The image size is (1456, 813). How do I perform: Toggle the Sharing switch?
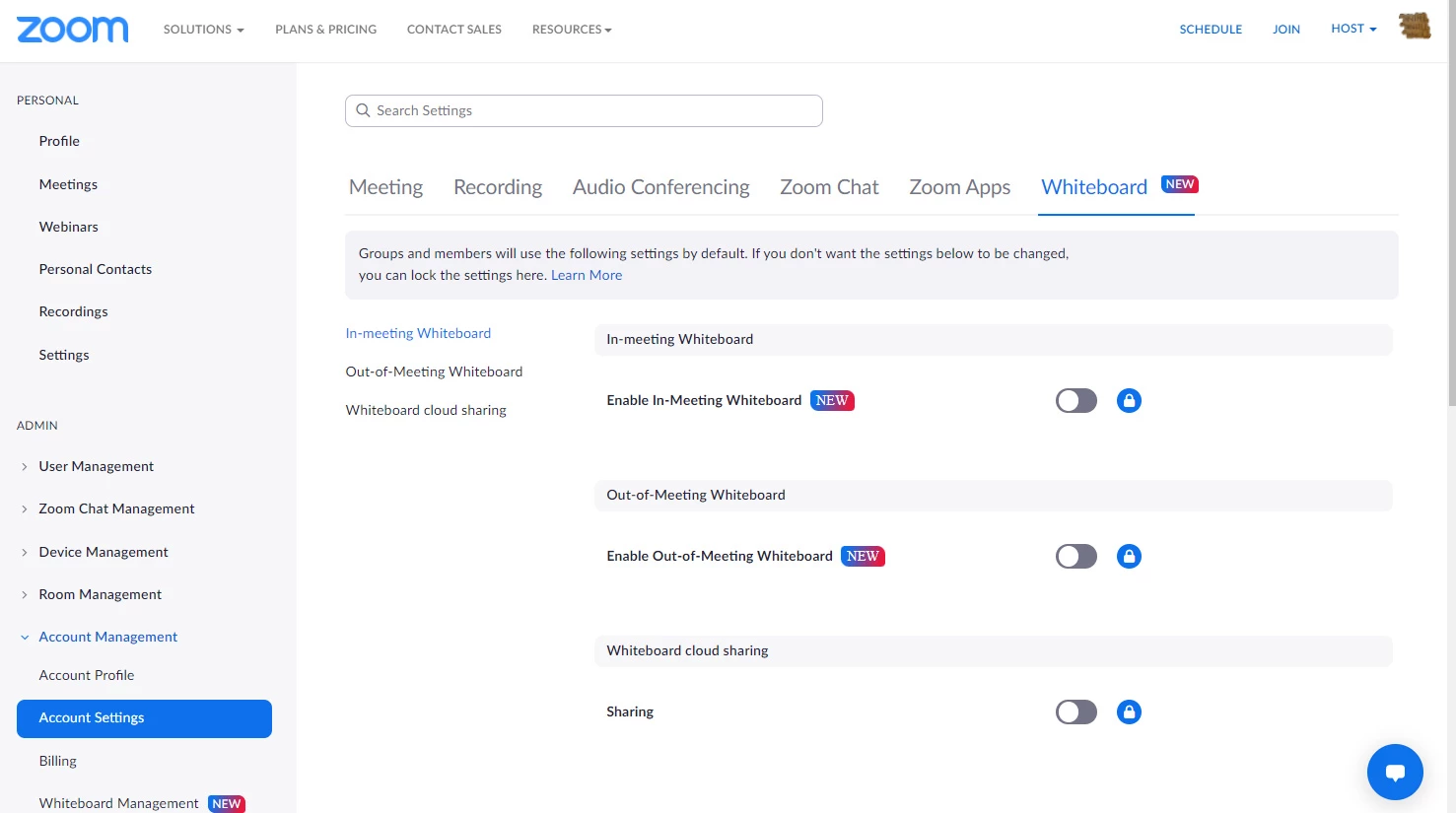(x=1076, y=711)
